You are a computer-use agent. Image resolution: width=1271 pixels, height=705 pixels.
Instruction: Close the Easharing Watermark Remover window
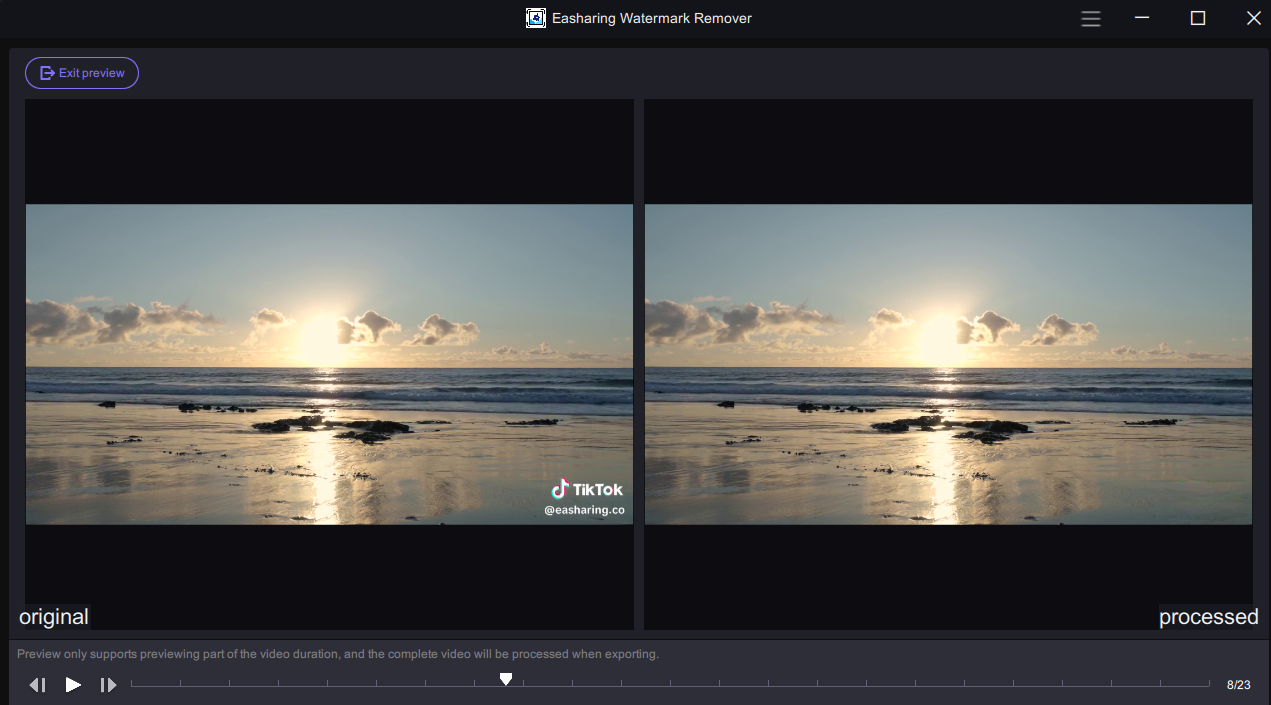(1253, 18)
